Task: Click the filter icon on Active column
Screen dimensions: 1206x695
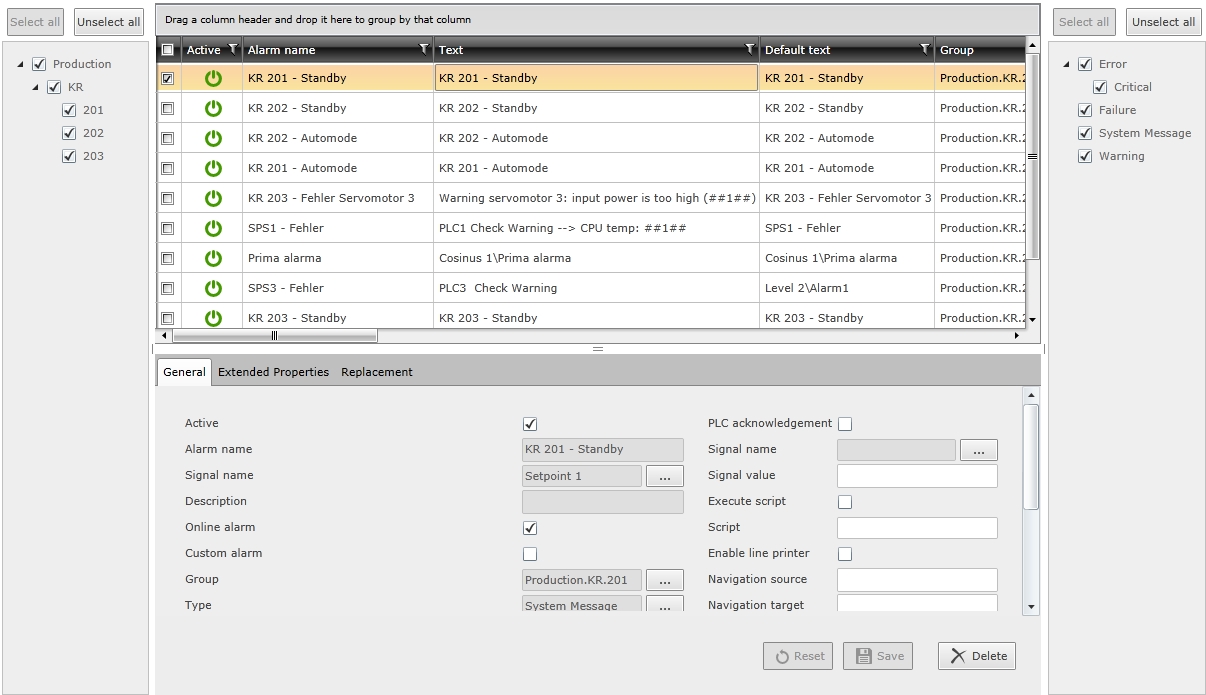Action: 233,49
